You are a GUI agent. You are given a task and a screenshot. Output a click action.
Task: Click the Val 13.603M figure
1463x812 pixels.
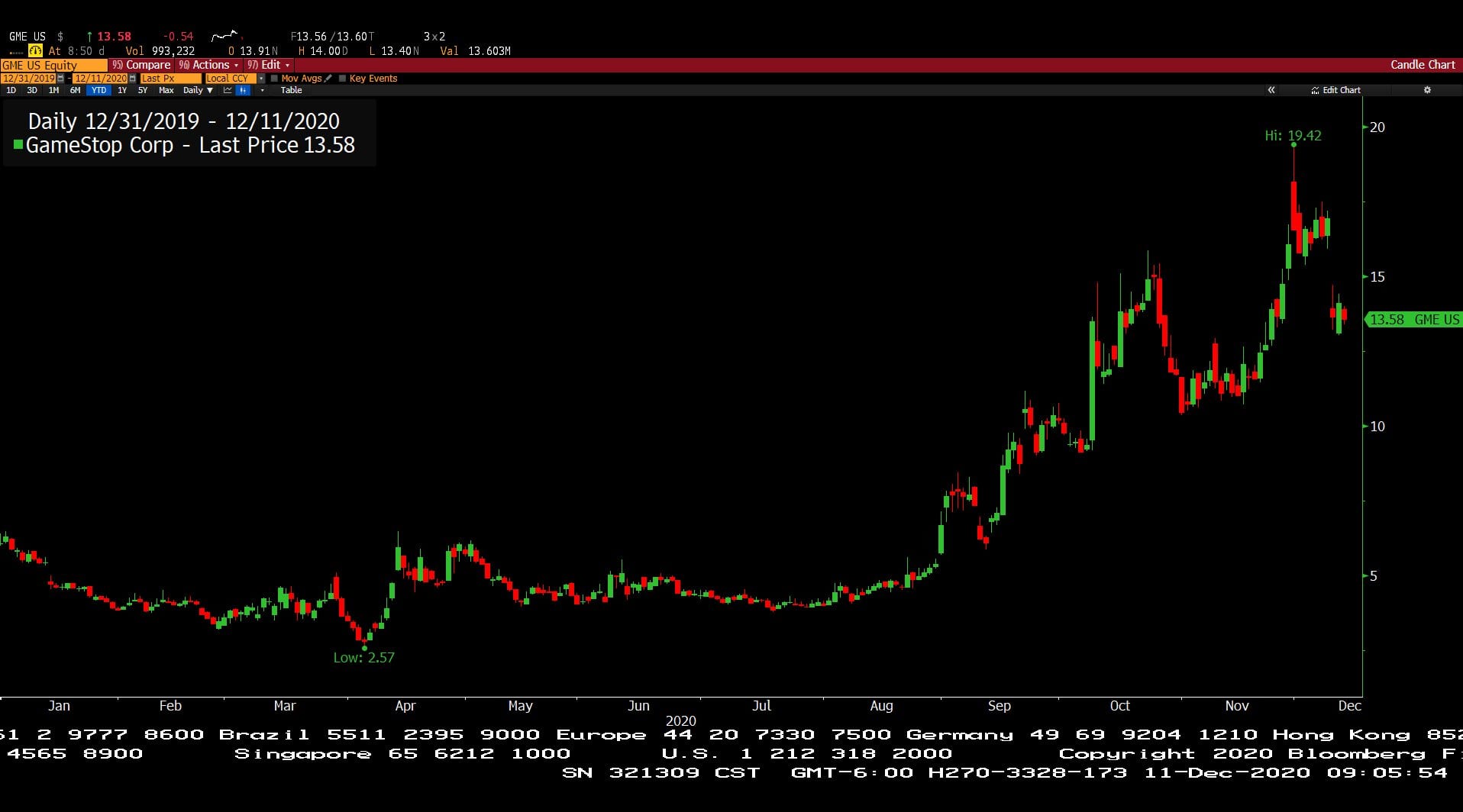[475, 51]
